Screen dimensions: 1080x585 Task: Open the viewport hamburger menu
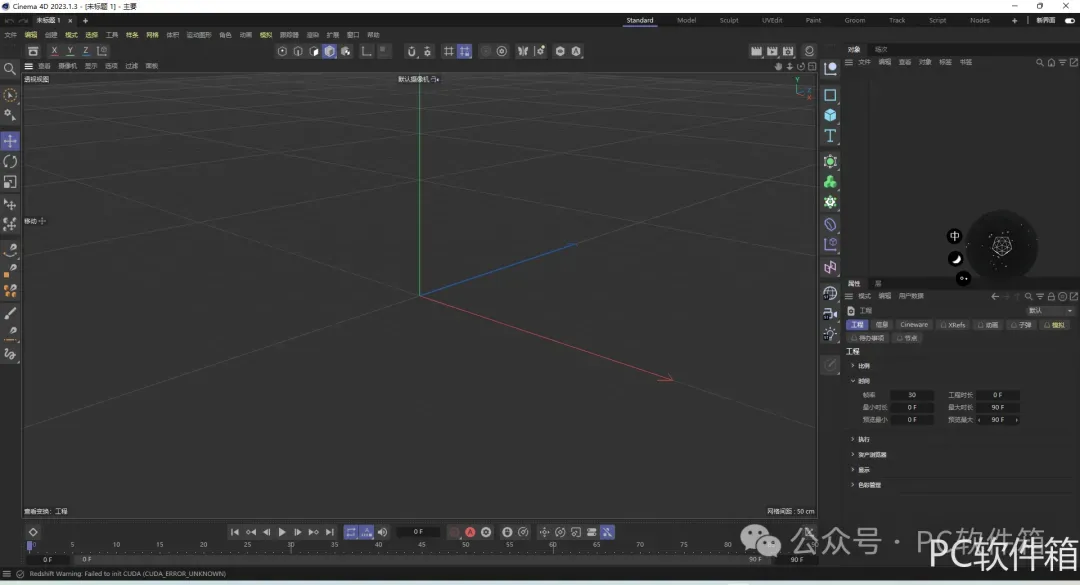(x=28, y=66)
